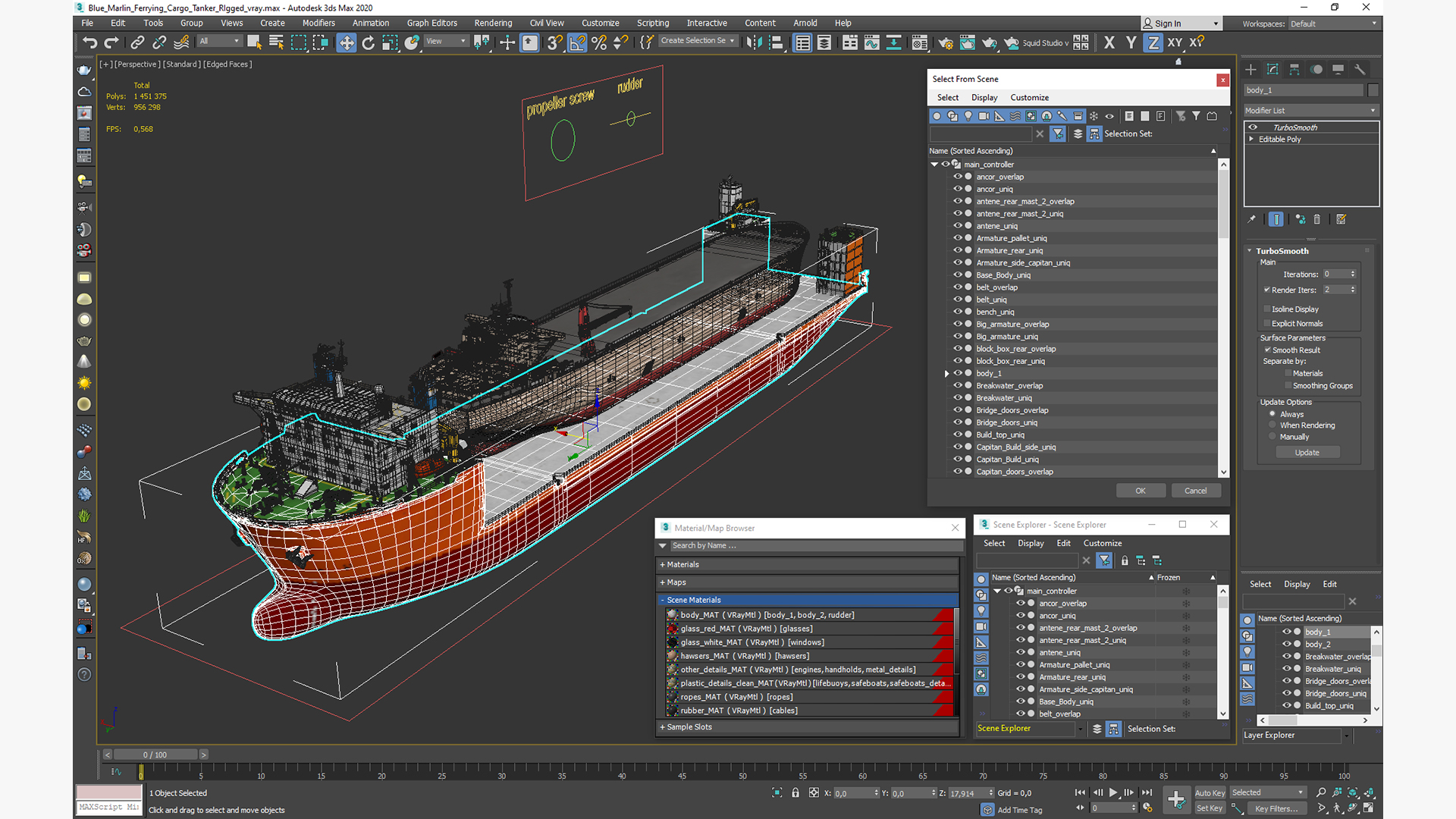Toggle the Smooth Result checkbox

click(1267, 350)
